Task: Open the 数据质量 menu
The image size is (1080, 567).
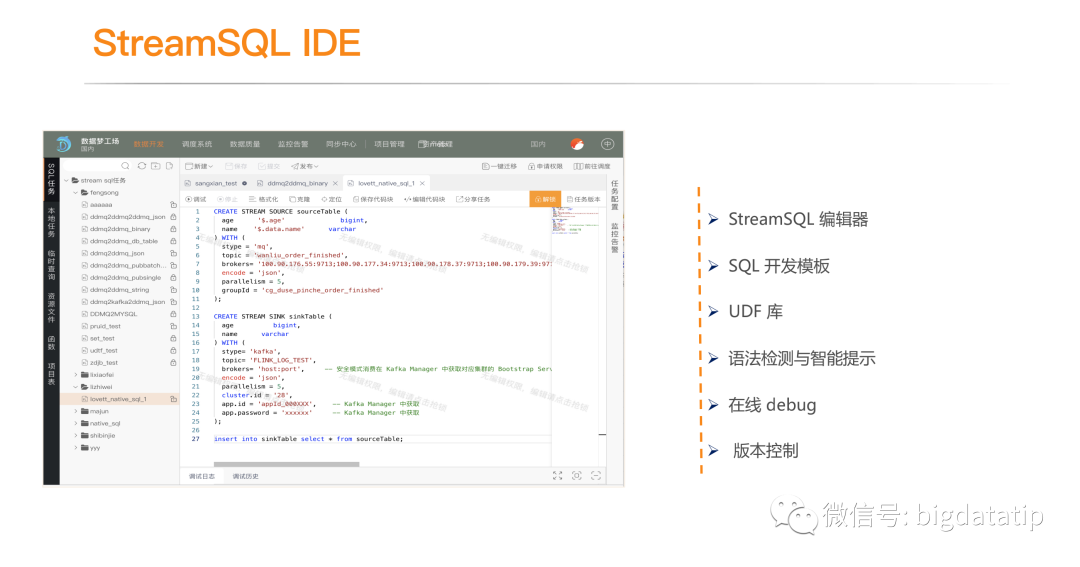Action: pyautogui.click(x=245, y=144)
